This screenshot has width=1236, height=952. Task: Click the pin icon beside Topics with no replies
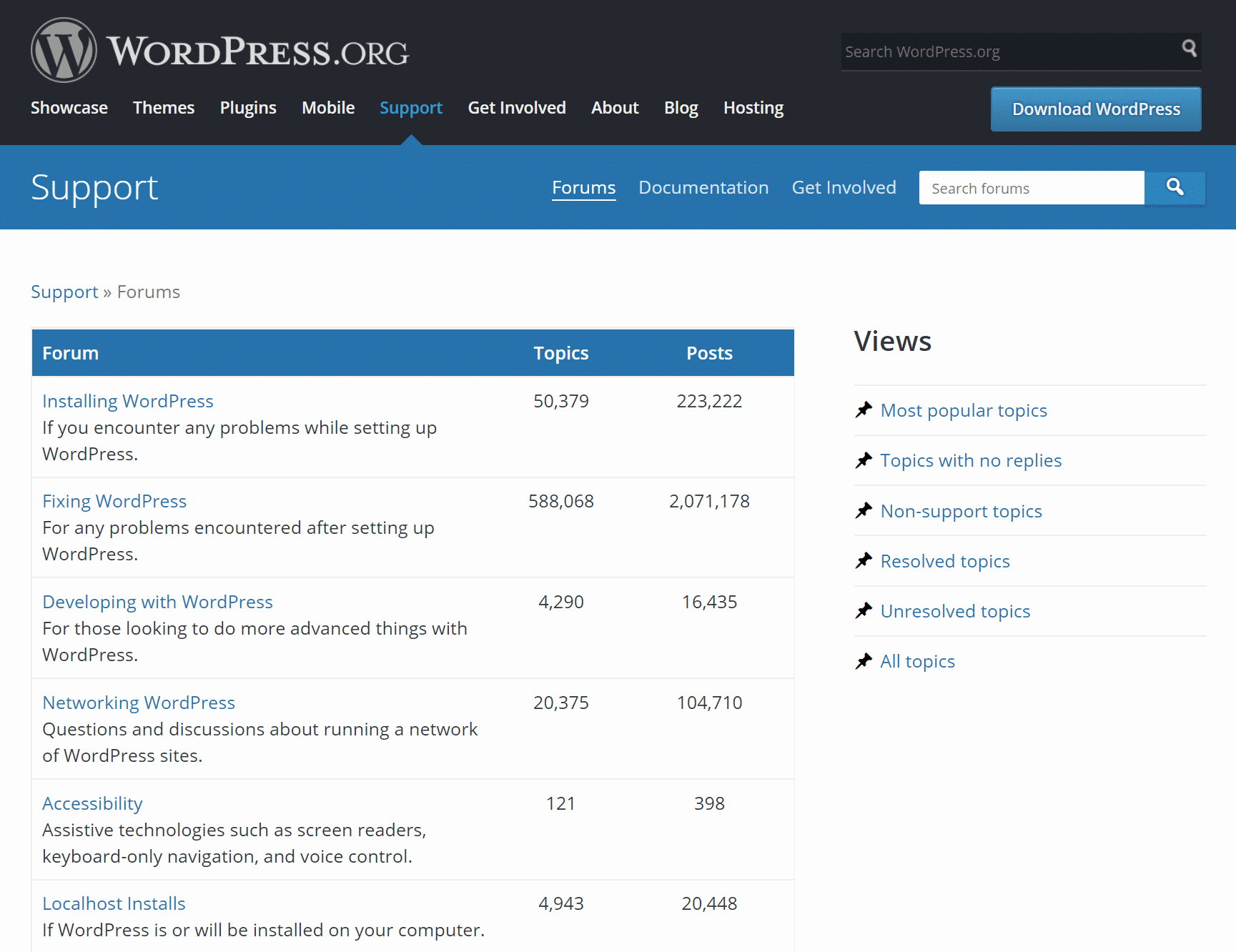click(864, 460)
